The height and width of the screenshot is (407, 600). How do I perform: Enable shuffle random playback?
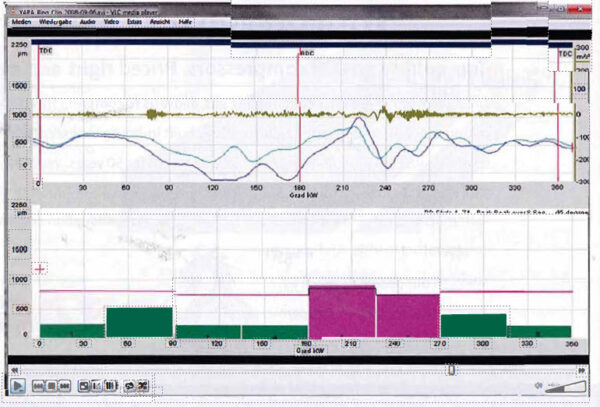click(x=143, y=385)
